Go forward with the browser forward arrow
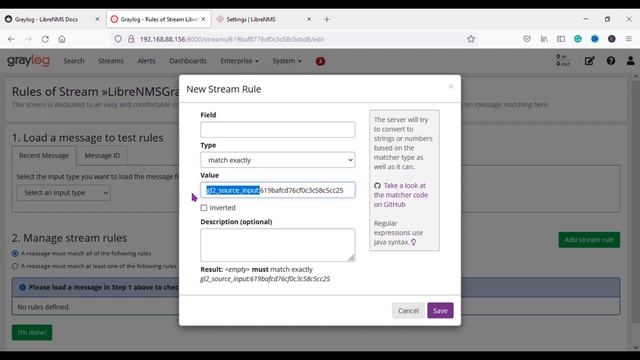The width and height of the screenshot is (640, 360). pyautogui.click(x=28, y=39)
